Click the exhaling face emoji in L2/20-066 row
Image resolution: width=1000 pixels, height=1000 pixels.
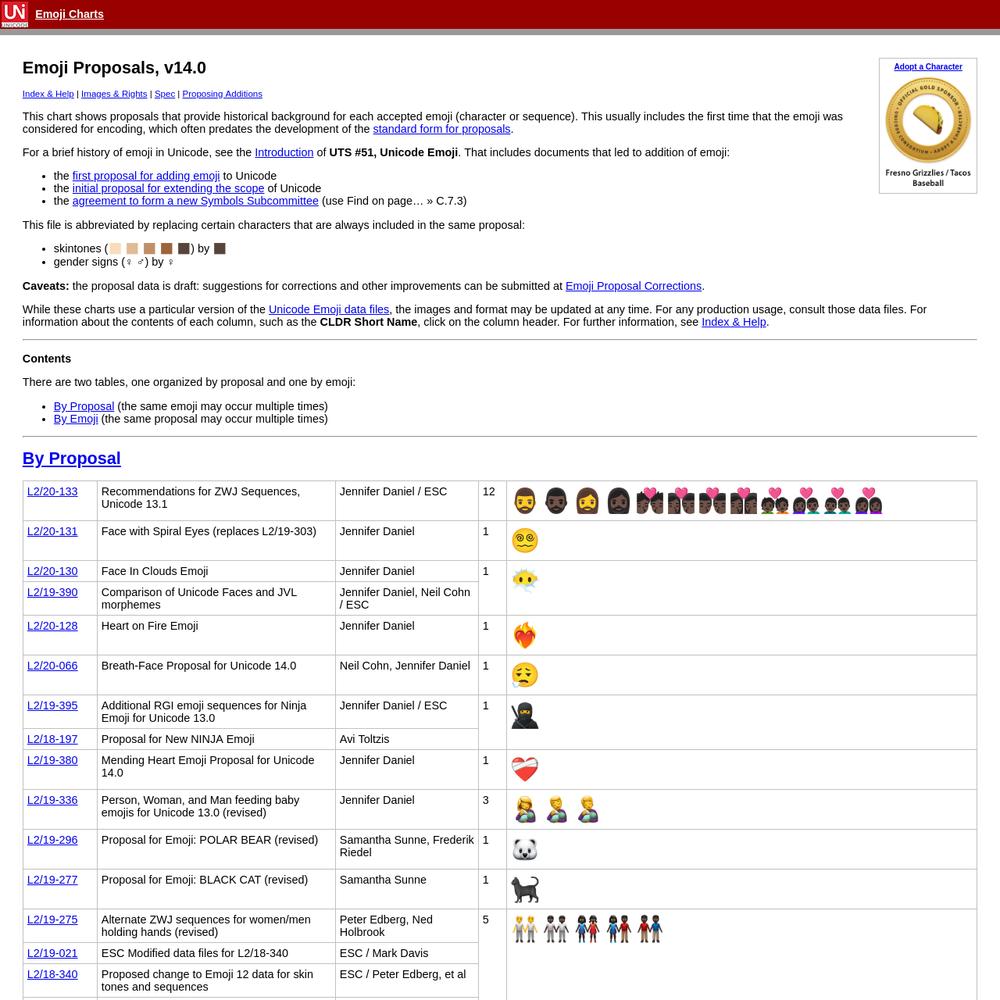click(525, 675)
